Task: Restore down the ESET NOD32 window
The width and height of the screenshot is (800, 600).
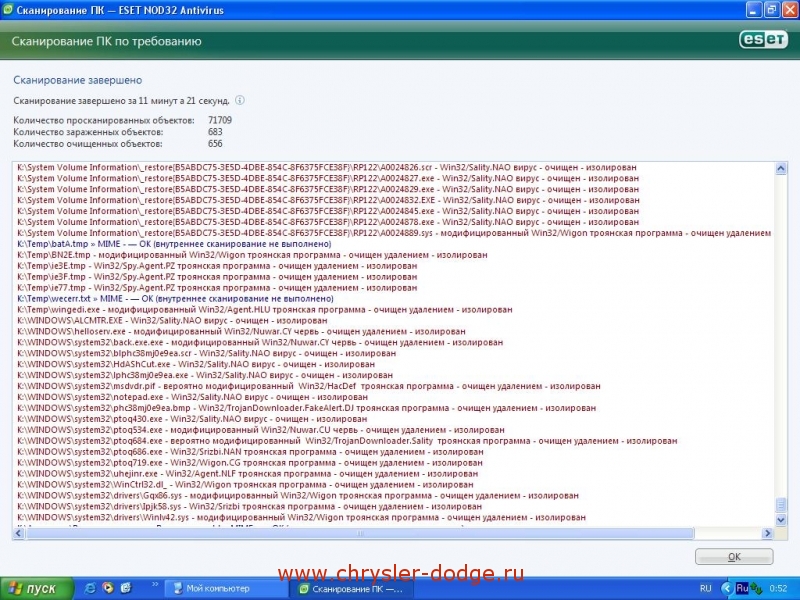Action: (x=772, y=10)
